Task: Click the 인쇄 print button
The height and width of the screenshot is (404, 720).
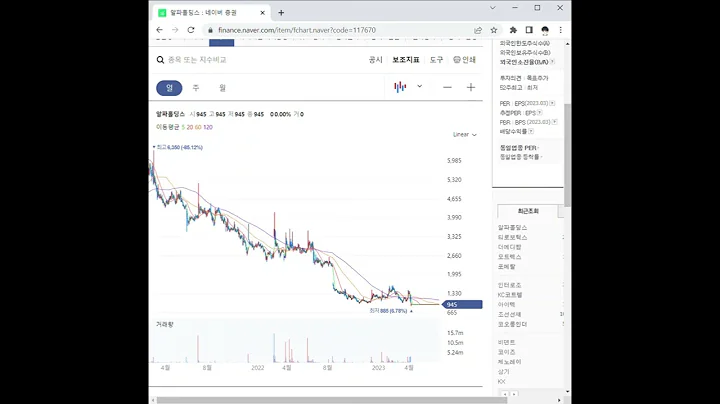Action: point(464,60)
